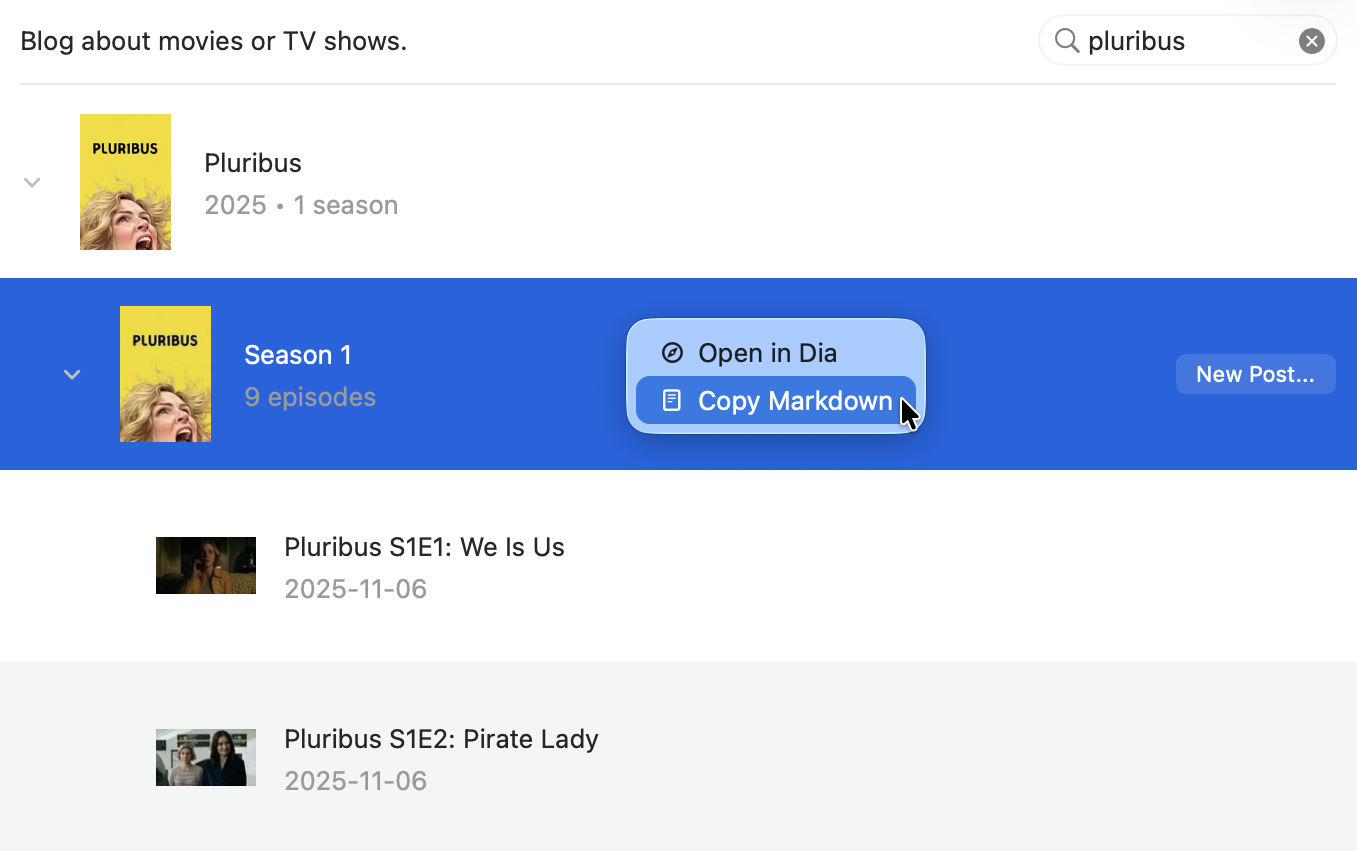Click the New Post button
The image size is (1357, 851).
1255,373
